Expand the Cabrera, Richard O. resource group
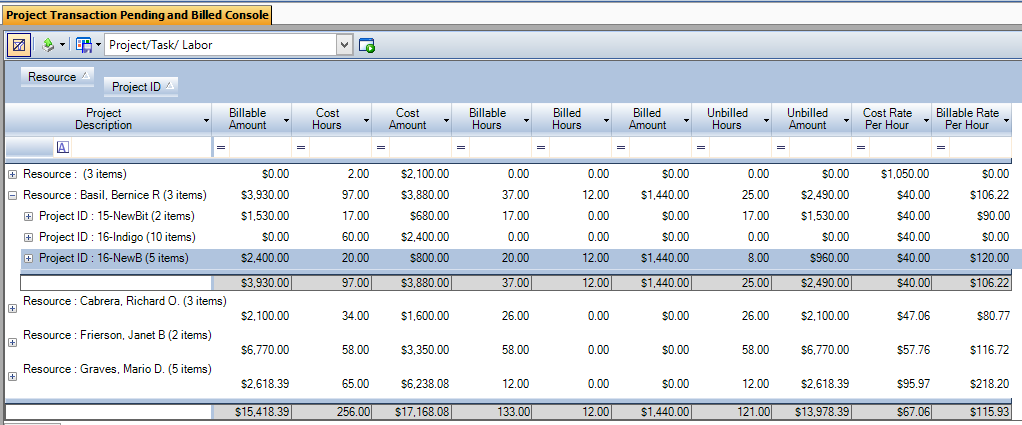The image size is (1022, 425). (12, 309)
